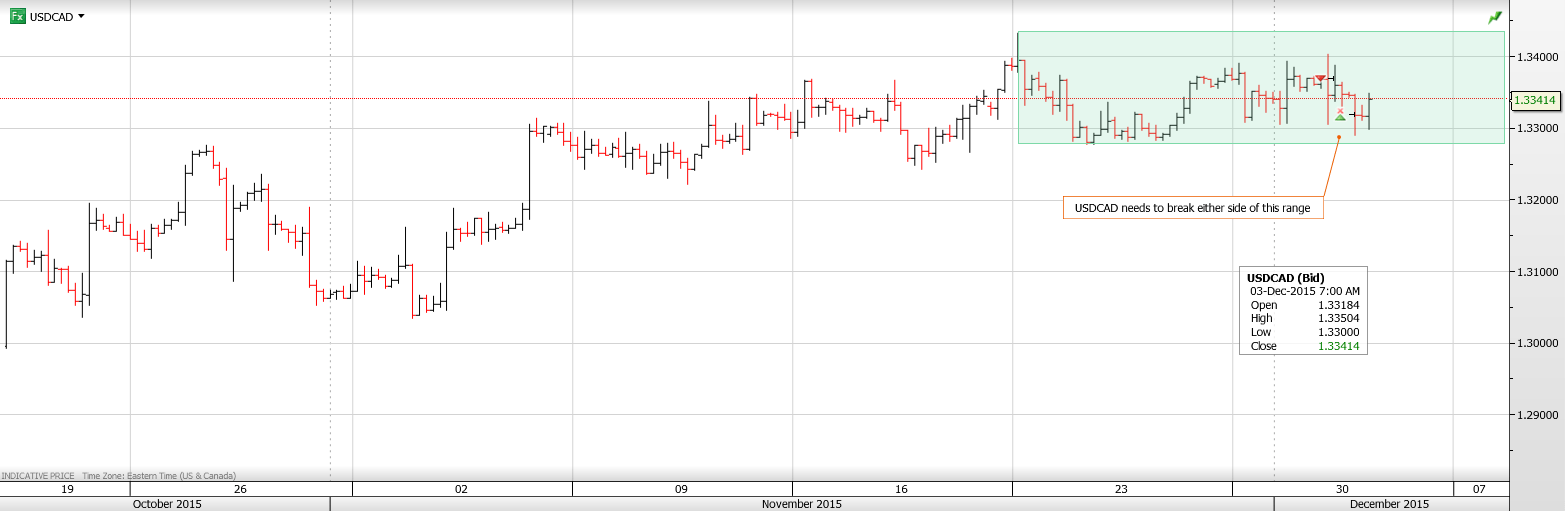Screen dimensions: 1565x511
Task: Click the 1.33414 current price label
Action: click(x=1534, y=100)
